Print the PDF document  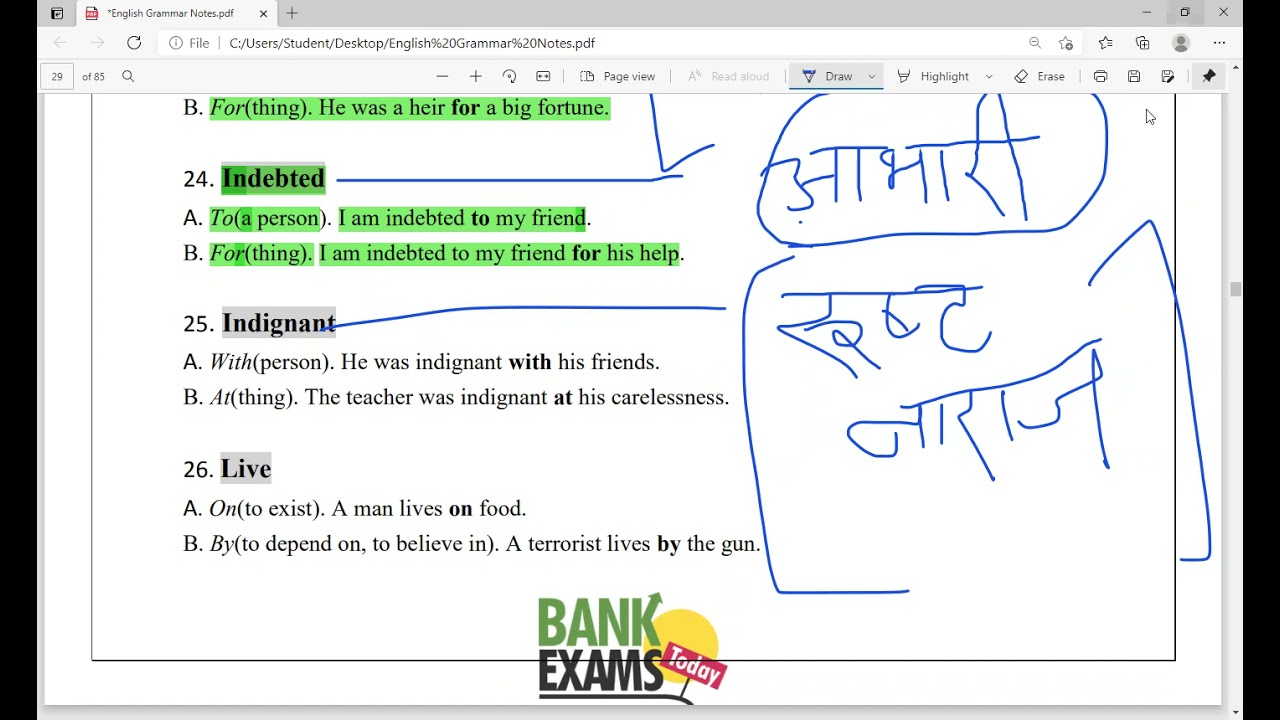point(1100,76)
